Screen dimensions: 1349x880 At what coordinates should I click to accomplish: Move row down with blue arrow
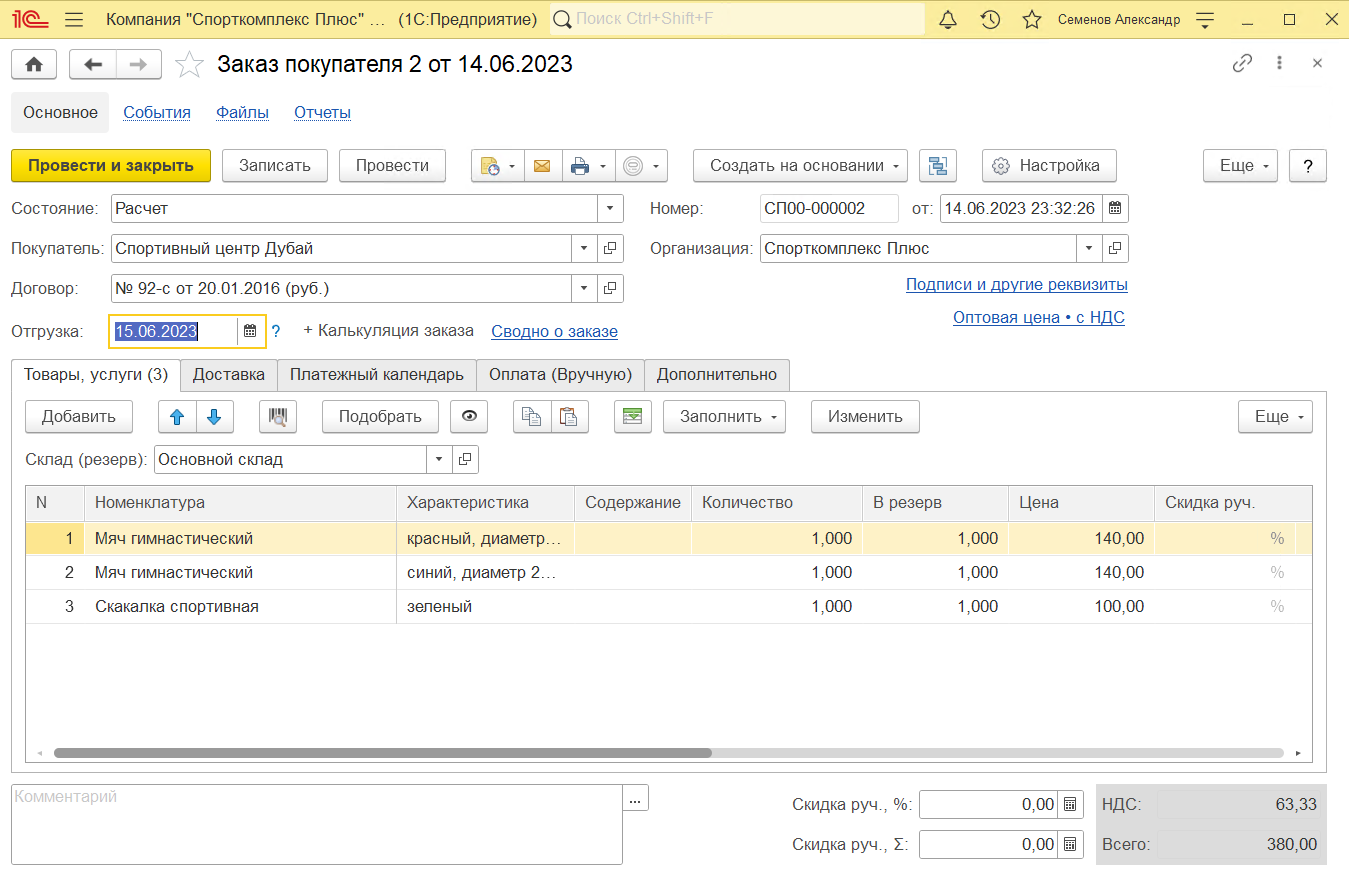click(214, 417)
